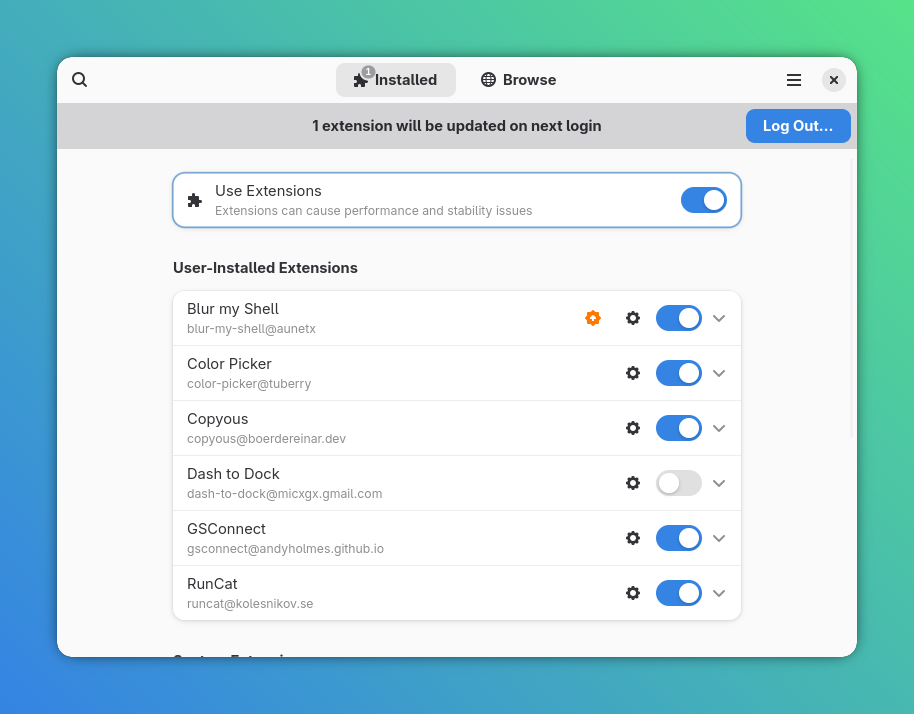Enable the Dash to Dock extension

pyautogui.click(x=678, y=483)
